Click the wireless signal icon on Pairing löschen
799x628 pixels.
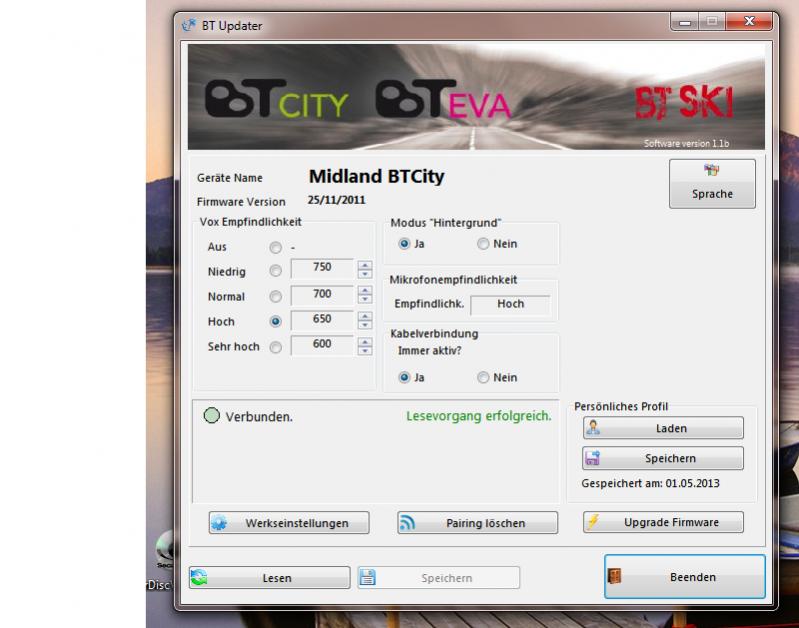pyautogui.click(x=407, y=522)
